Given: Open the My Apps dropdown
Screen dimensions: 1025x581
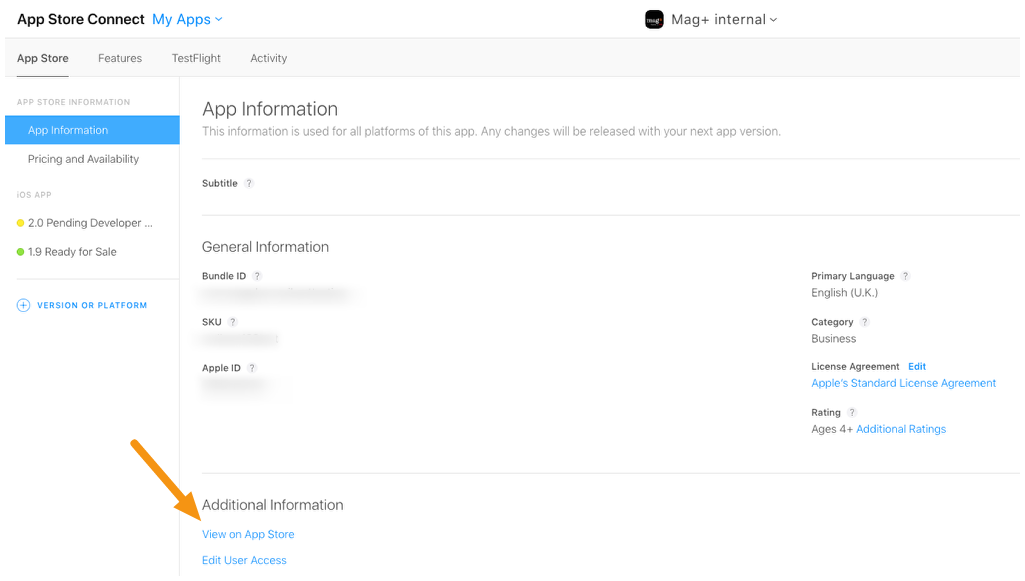Looking at the screenshot, I should pyautogui.click(x=187, y=20).
